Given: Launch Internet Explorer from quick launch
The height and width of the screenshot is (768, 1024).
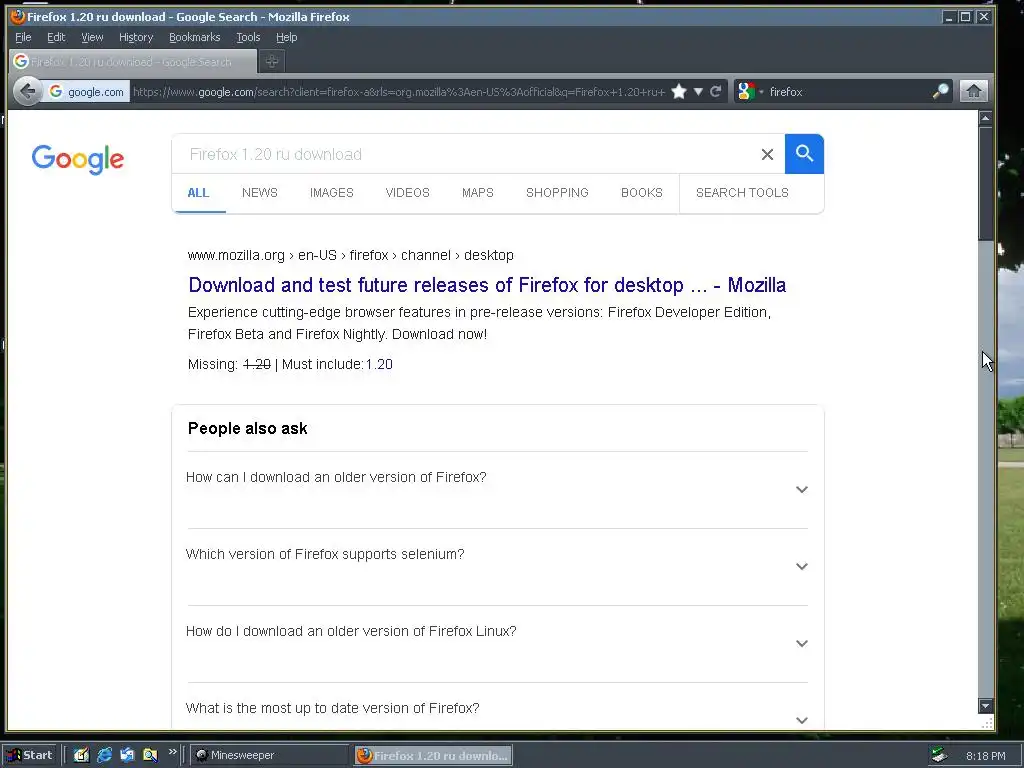Looking at the screenshot, I should 104,755.
